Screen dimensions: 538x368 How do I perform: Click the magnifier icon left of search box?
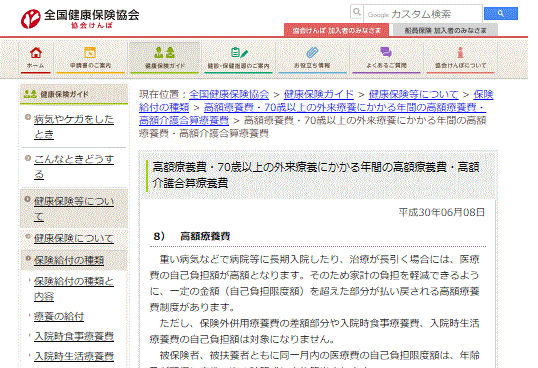[357, 12]
